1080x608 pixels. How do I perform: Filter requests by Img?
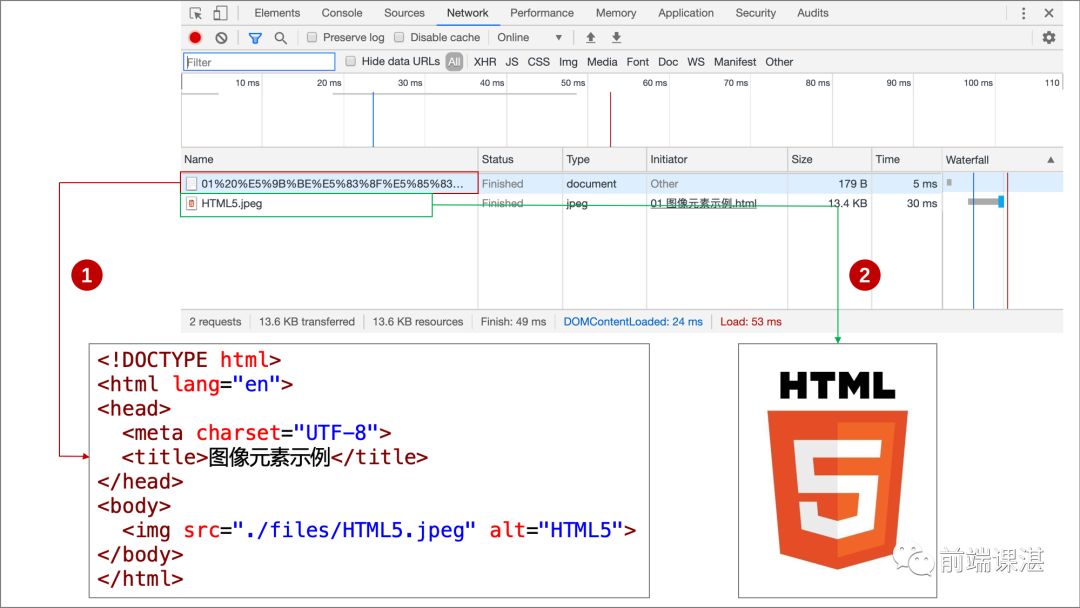[568, 62]
